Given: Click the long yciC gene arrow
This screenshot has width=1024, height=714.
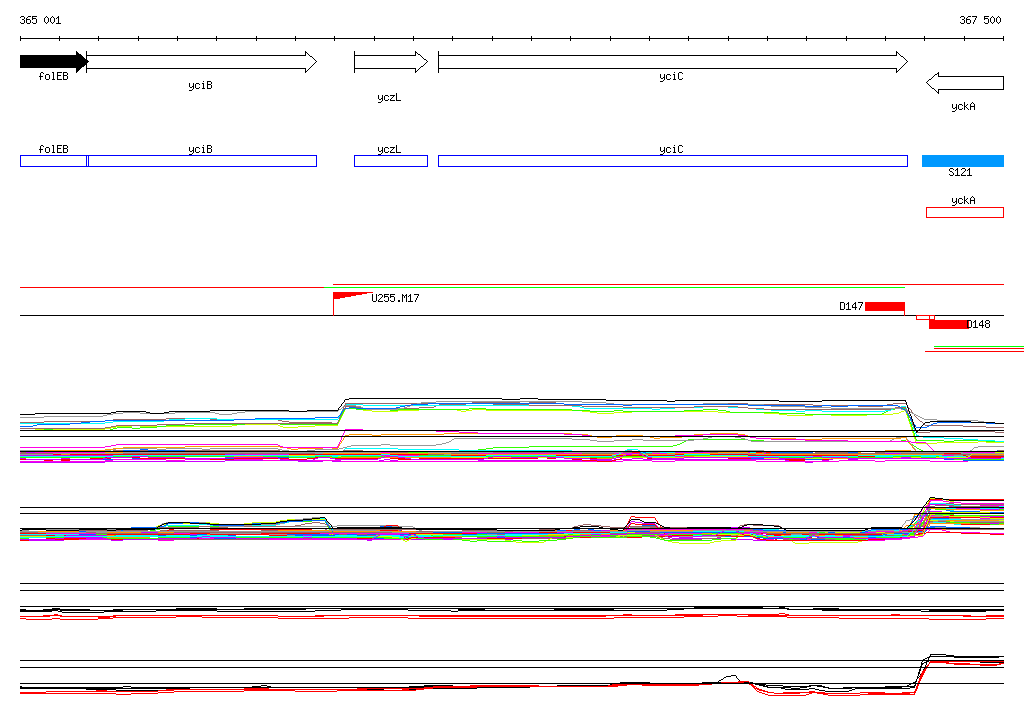Looking at the screenshot, I should click(x=673, y=62).
